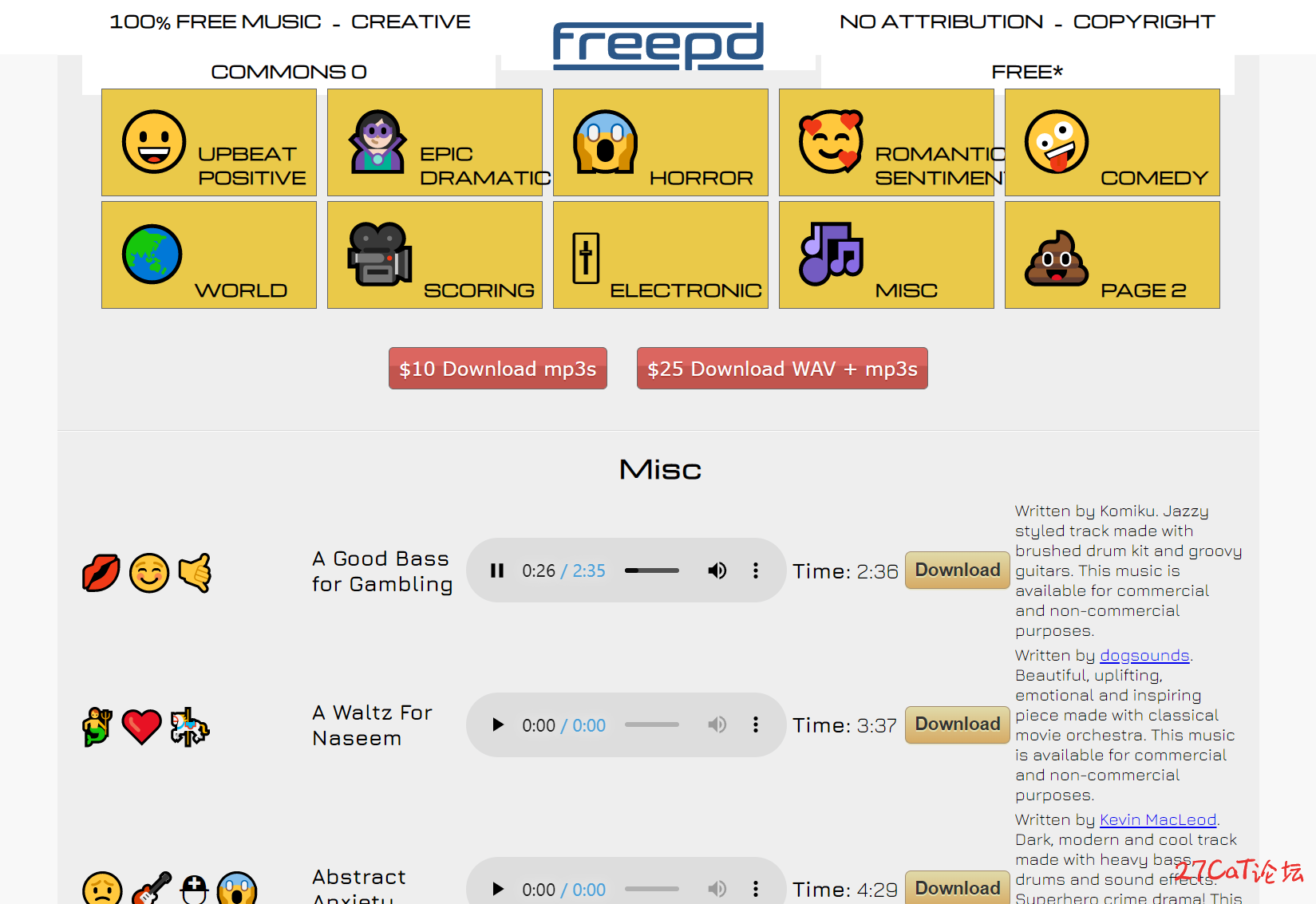The image size is (1316, 904).
Task: Click $25 Download WAV + mp3s button
Action: [x=782, y=369]
